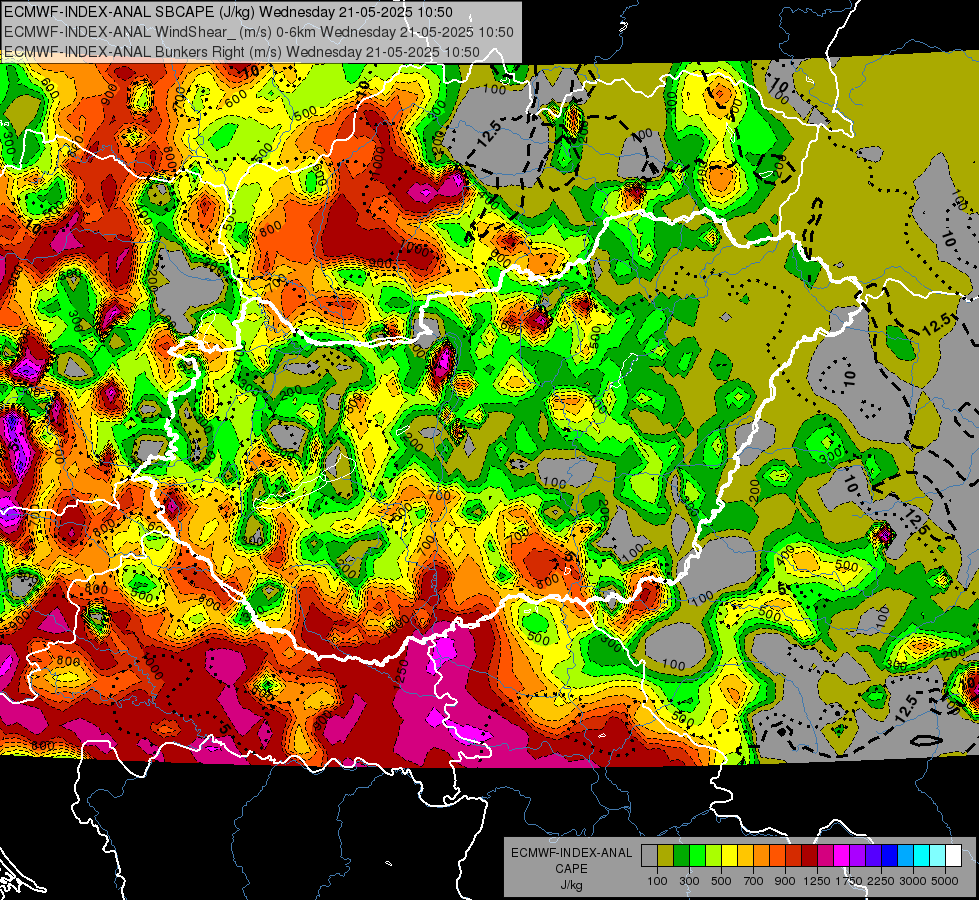
Task: Click the legend value 700
Action: point(754,881)
